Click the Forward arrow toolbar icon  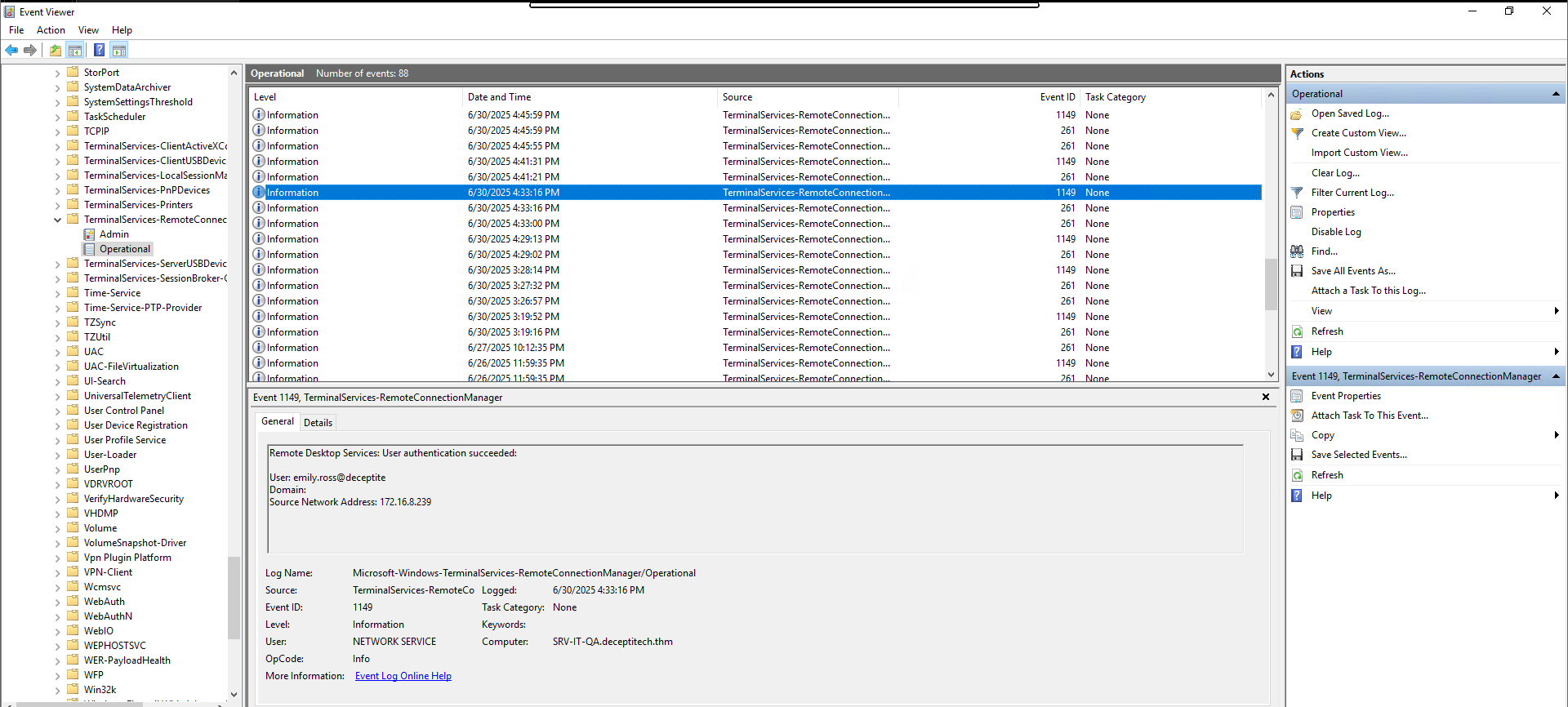click(30, 51)
